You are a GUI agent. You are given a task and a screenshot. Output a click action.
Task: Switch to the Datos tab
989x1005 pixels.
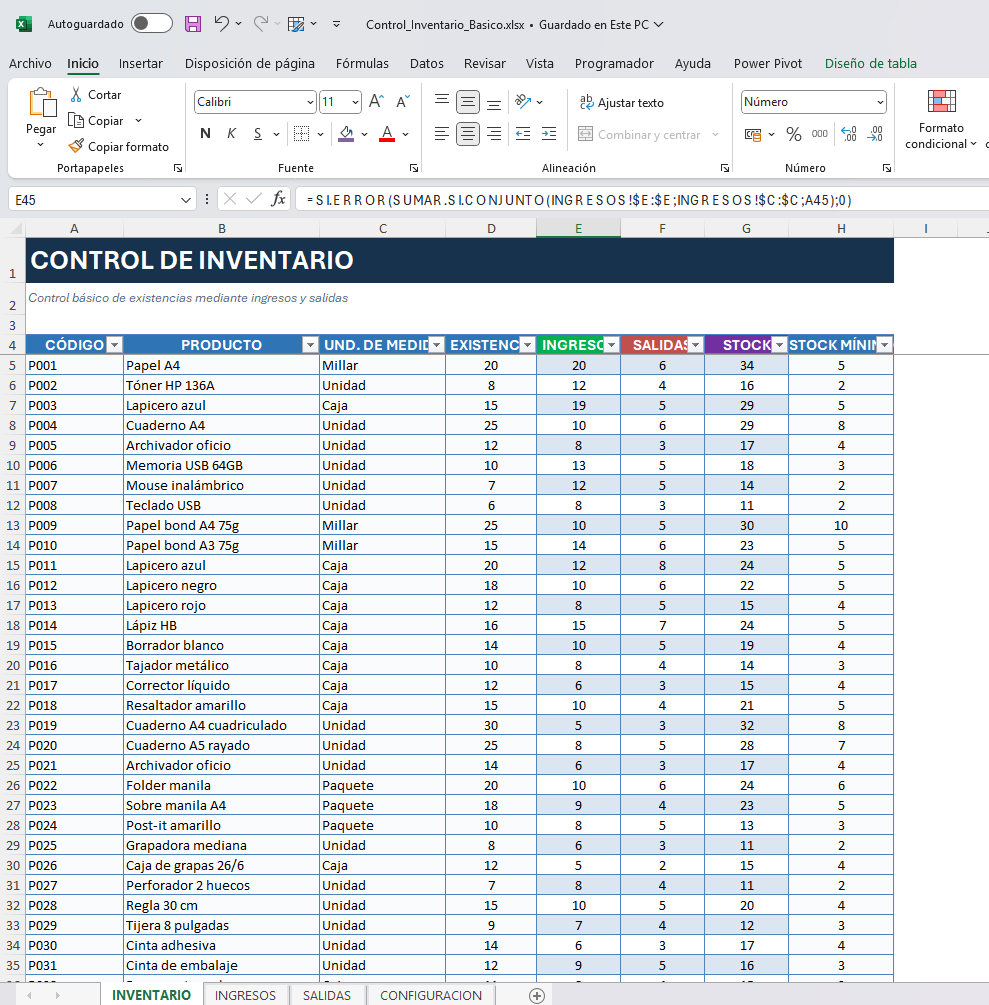427,63
